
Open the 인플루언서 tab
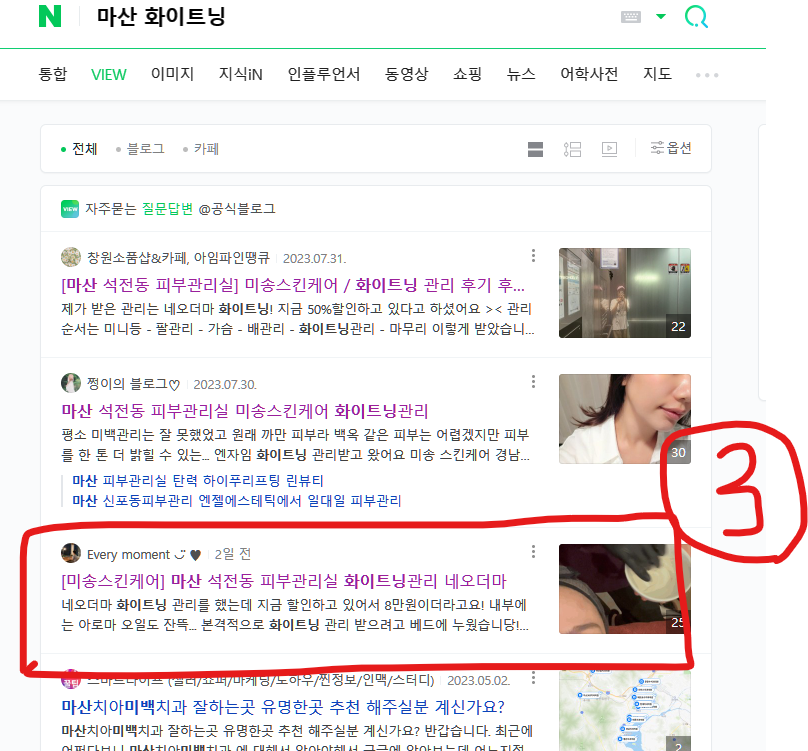tap(324, 74)
